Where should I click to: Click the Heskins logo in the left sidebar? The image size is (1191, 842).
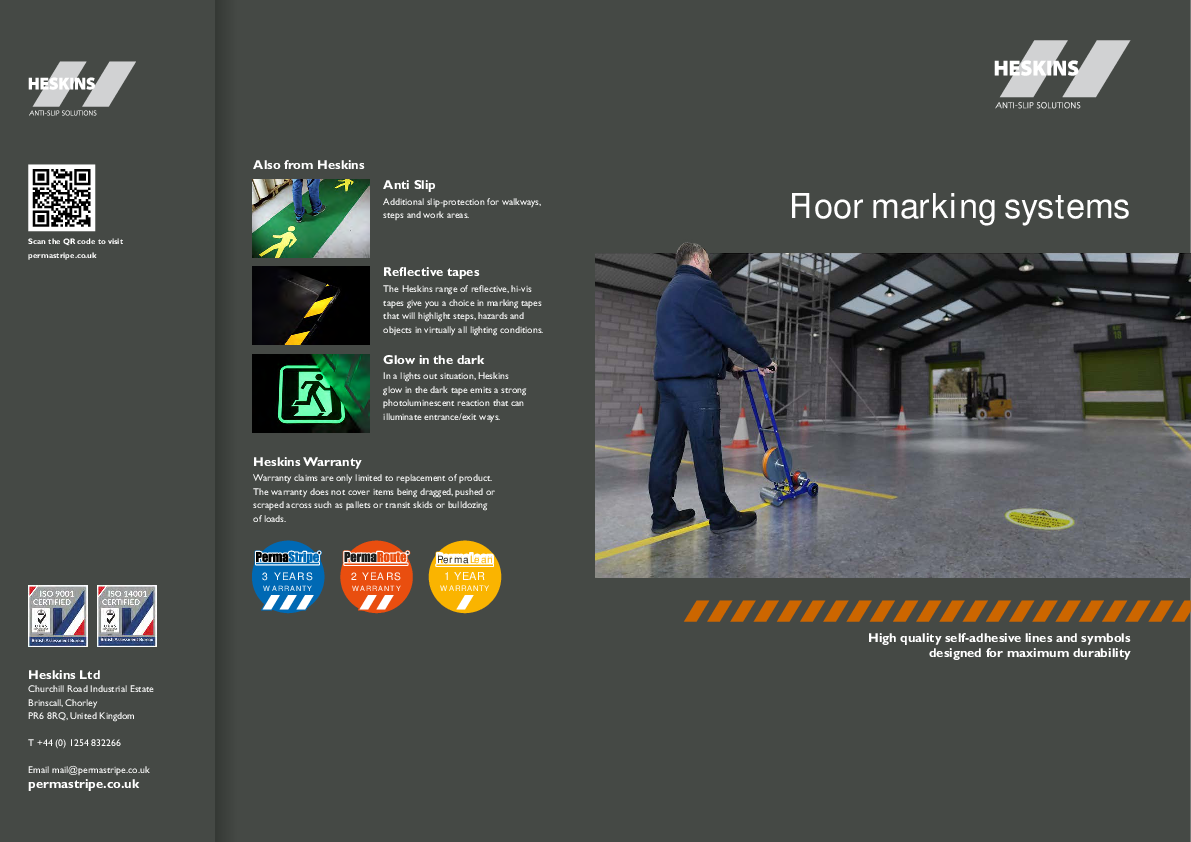pos(81,89)
